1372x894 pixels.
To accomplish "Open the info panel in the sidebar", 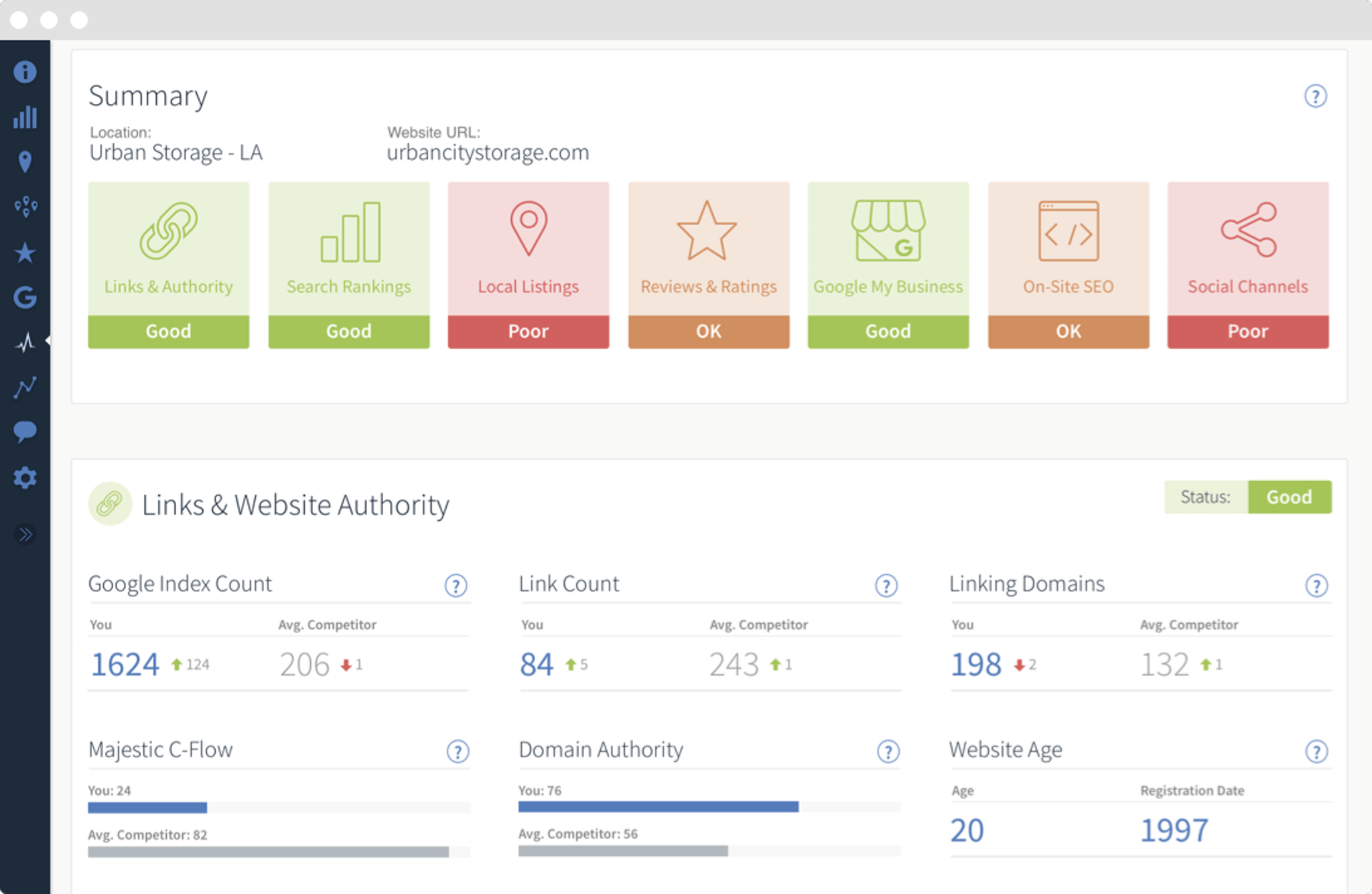I will pyautogui.click(x=25, y=72).
